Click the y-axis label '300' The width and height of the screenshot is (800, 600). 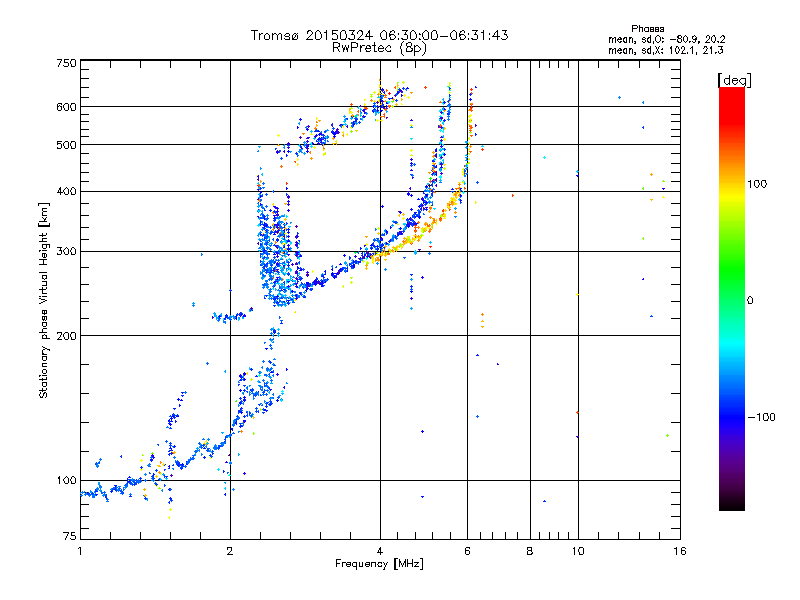66,251
